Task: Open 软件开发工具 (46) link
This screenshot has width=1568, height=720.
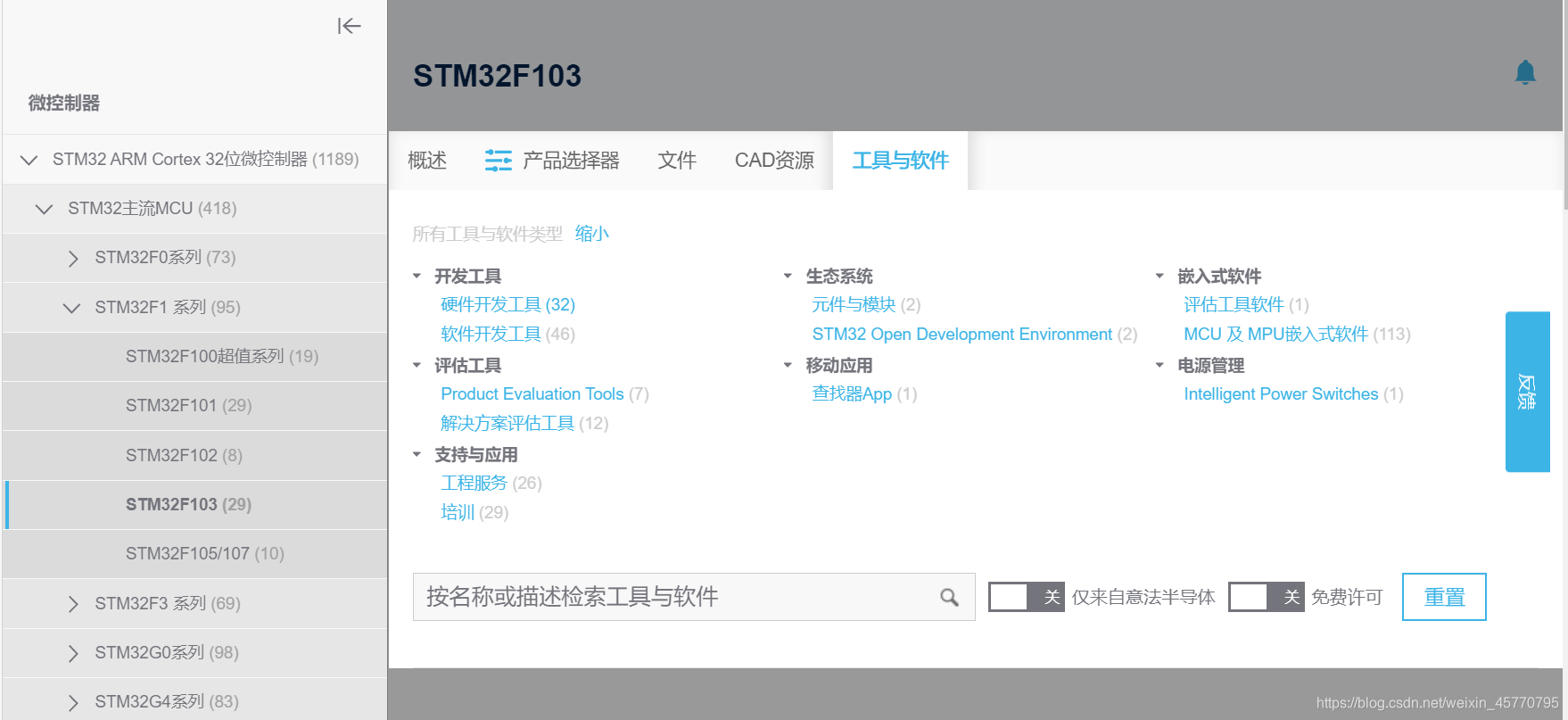Action: [x=508, y=335]
